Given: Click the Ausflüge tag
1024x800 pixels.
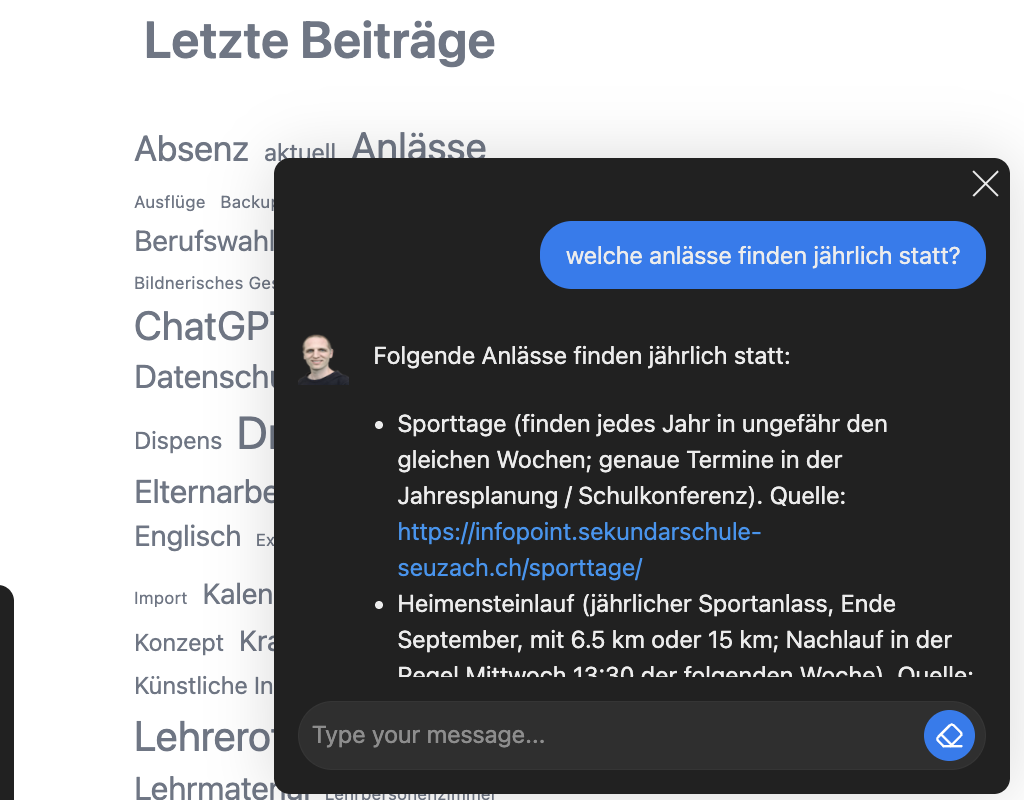Looking at the screenshot, I should (x=170, y=202).
